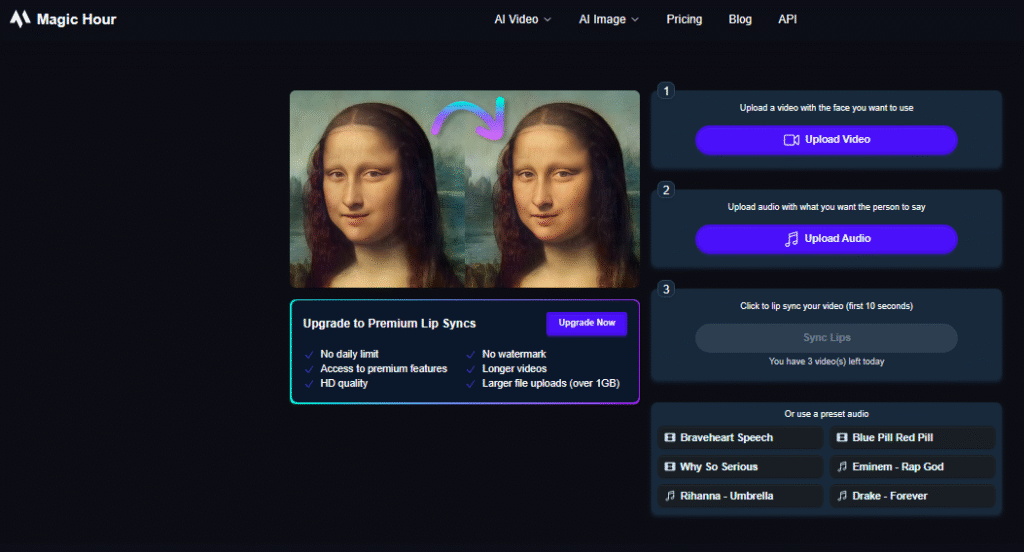Click the 'No watermark' feature text
The height and width of the screenshot is (552, 1024).
(514, 354)
